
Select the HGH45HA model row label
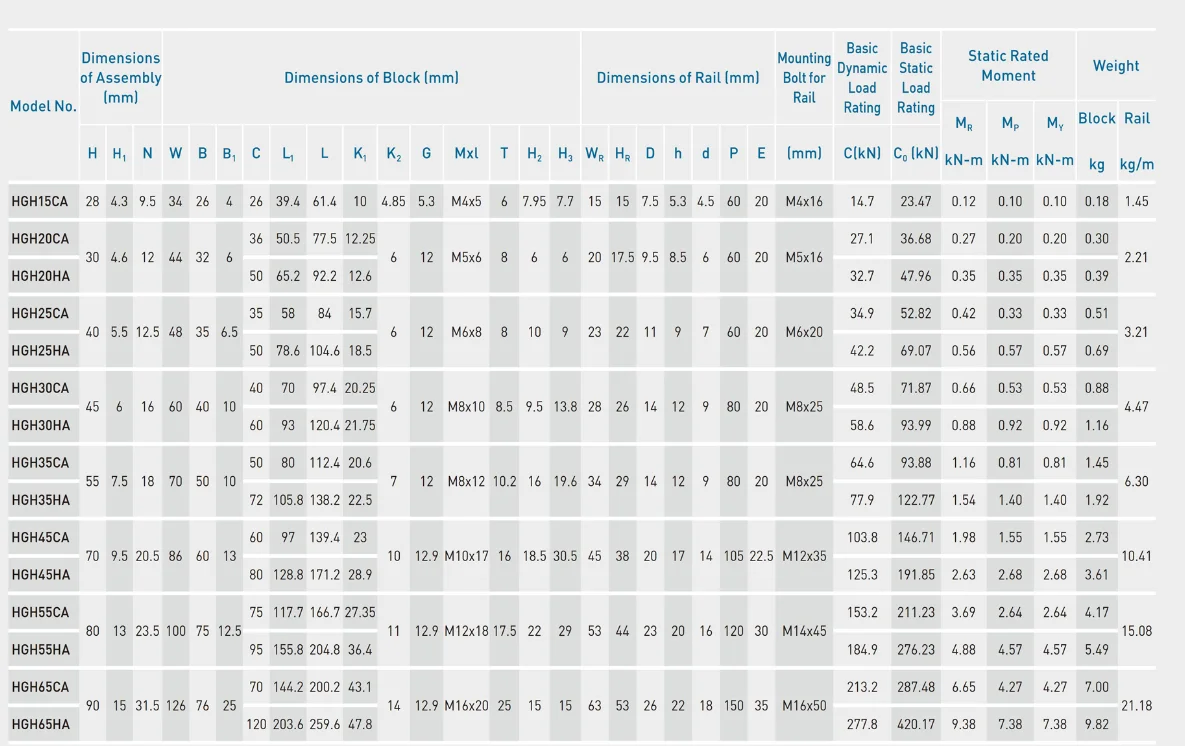(x=40, y=574)
